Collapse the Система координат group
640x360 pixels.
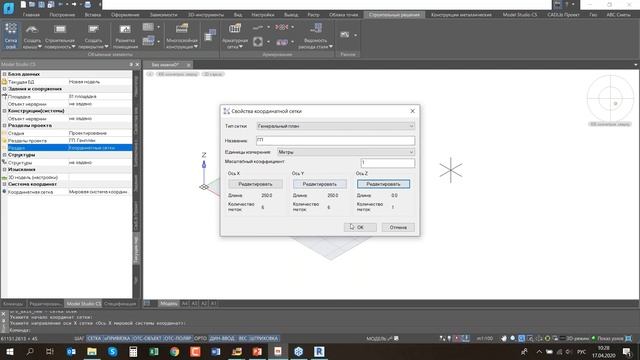4,184
